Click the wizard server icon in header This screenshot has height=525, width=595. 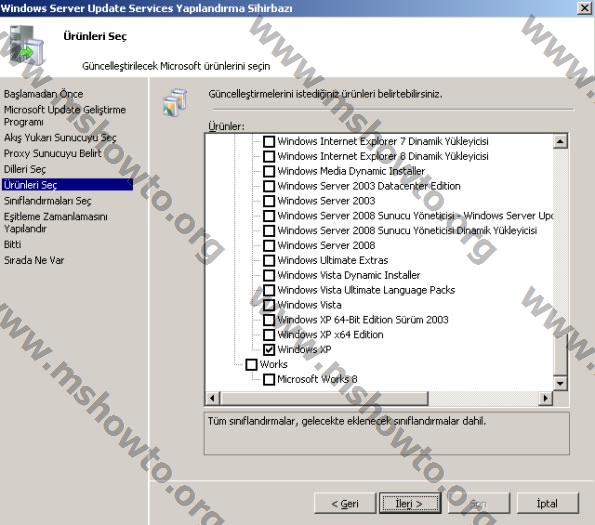click(26, 45)
